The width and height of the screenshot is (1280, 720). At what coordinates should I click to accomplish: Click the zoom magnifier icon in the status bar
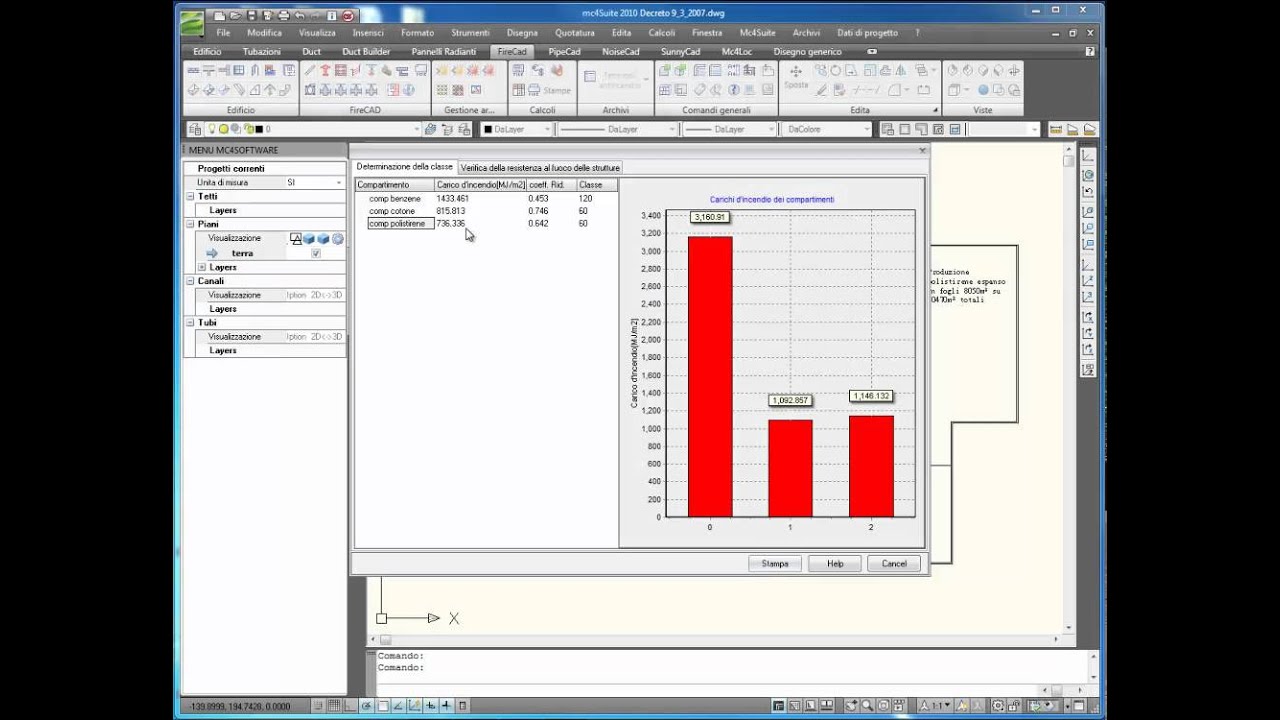[867, 705]
